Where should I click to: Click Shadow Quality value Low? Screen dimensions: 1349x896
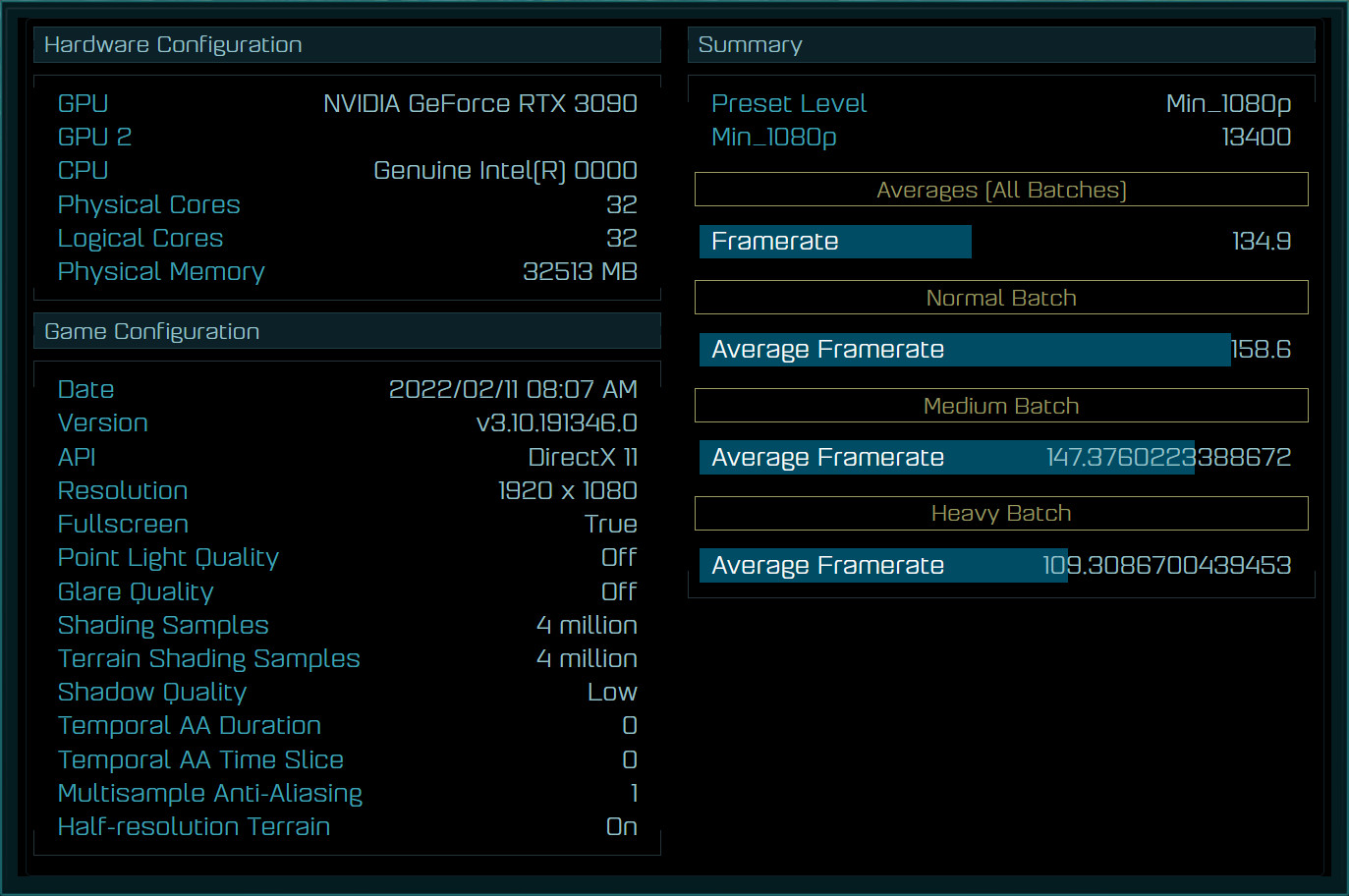coord(613,692)
